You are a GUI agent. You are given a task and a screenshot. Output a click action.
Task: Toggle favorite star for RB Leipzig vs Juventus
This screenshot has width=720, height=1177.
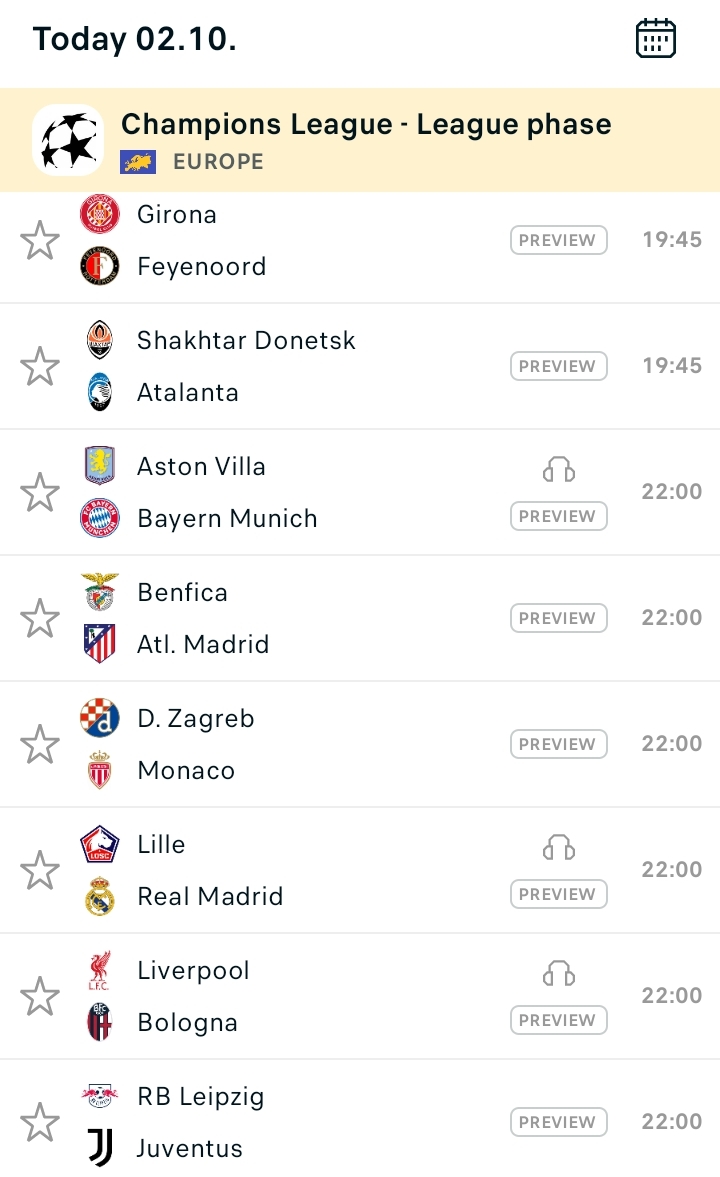[x=40, y=1123]
